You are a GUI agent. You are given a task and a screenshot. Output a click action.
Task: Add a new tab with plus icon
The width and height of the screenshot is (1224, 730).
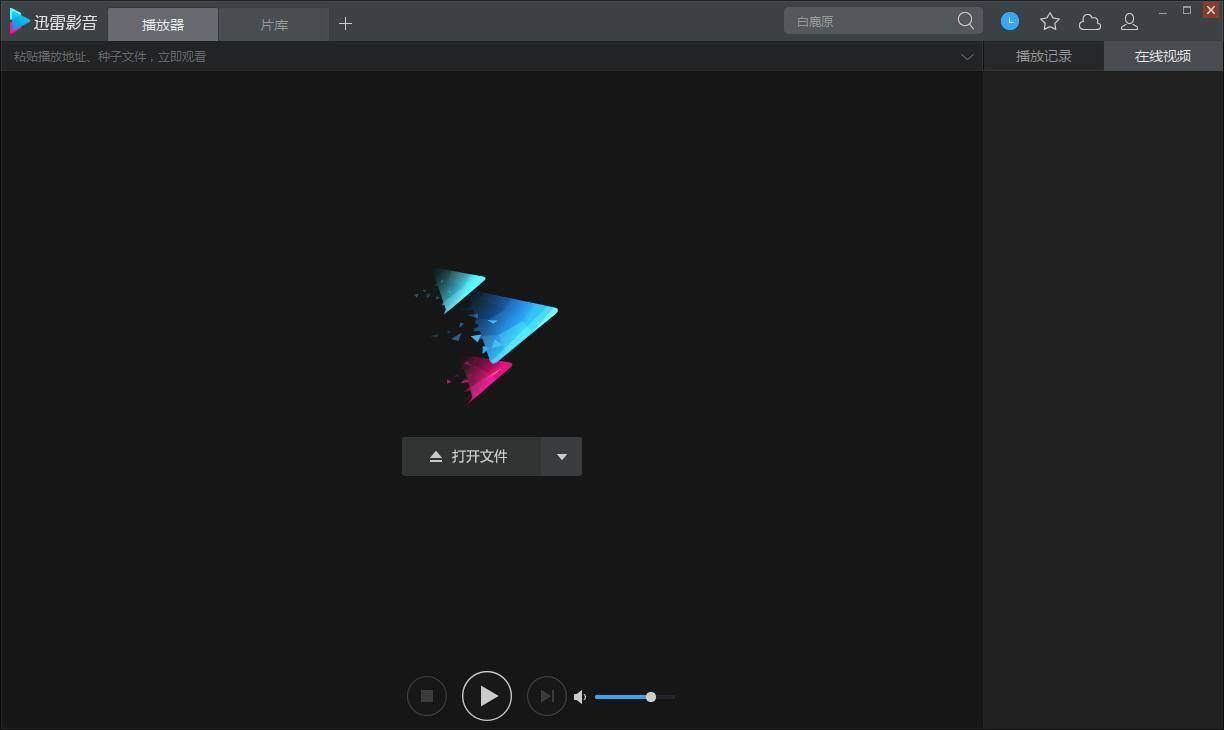(x=345, y=24)
